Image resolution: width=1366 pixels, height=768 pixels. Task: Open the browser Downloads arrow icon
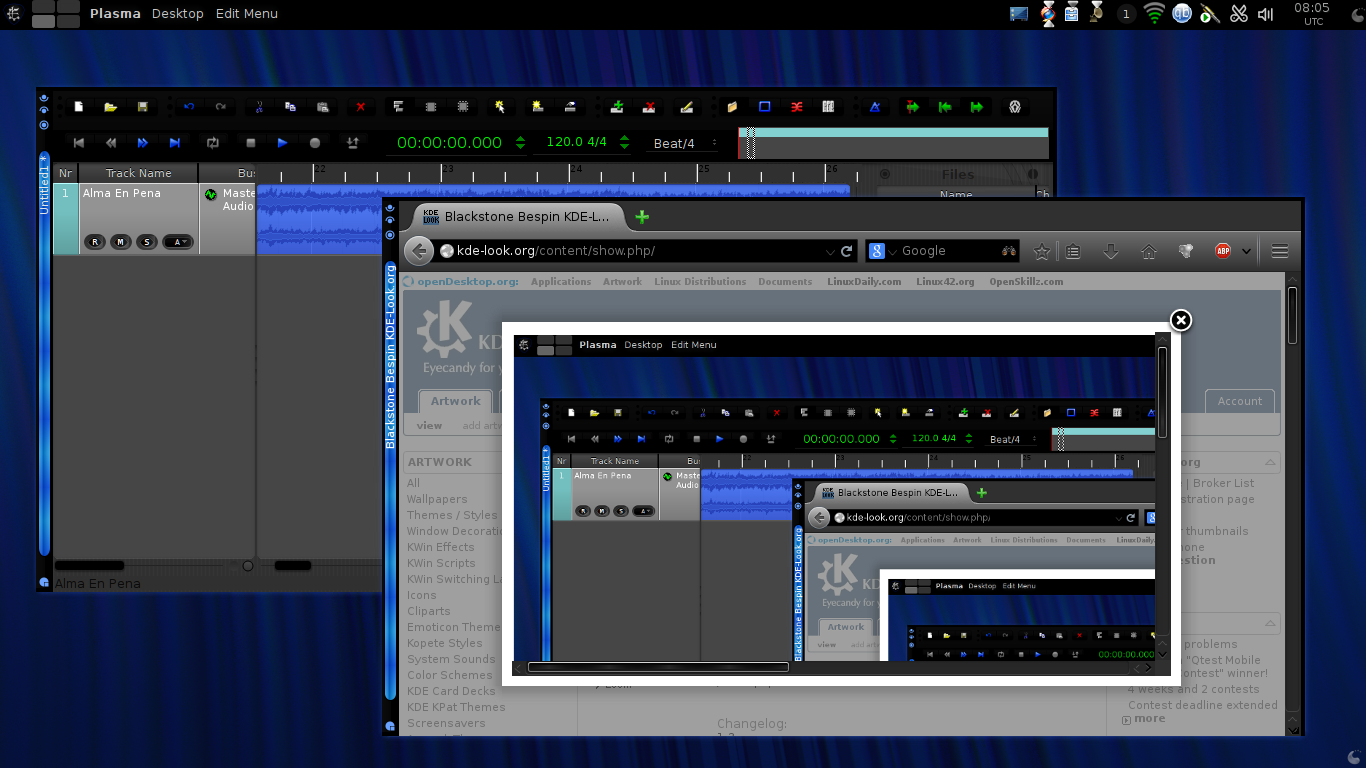(1110, 251)
